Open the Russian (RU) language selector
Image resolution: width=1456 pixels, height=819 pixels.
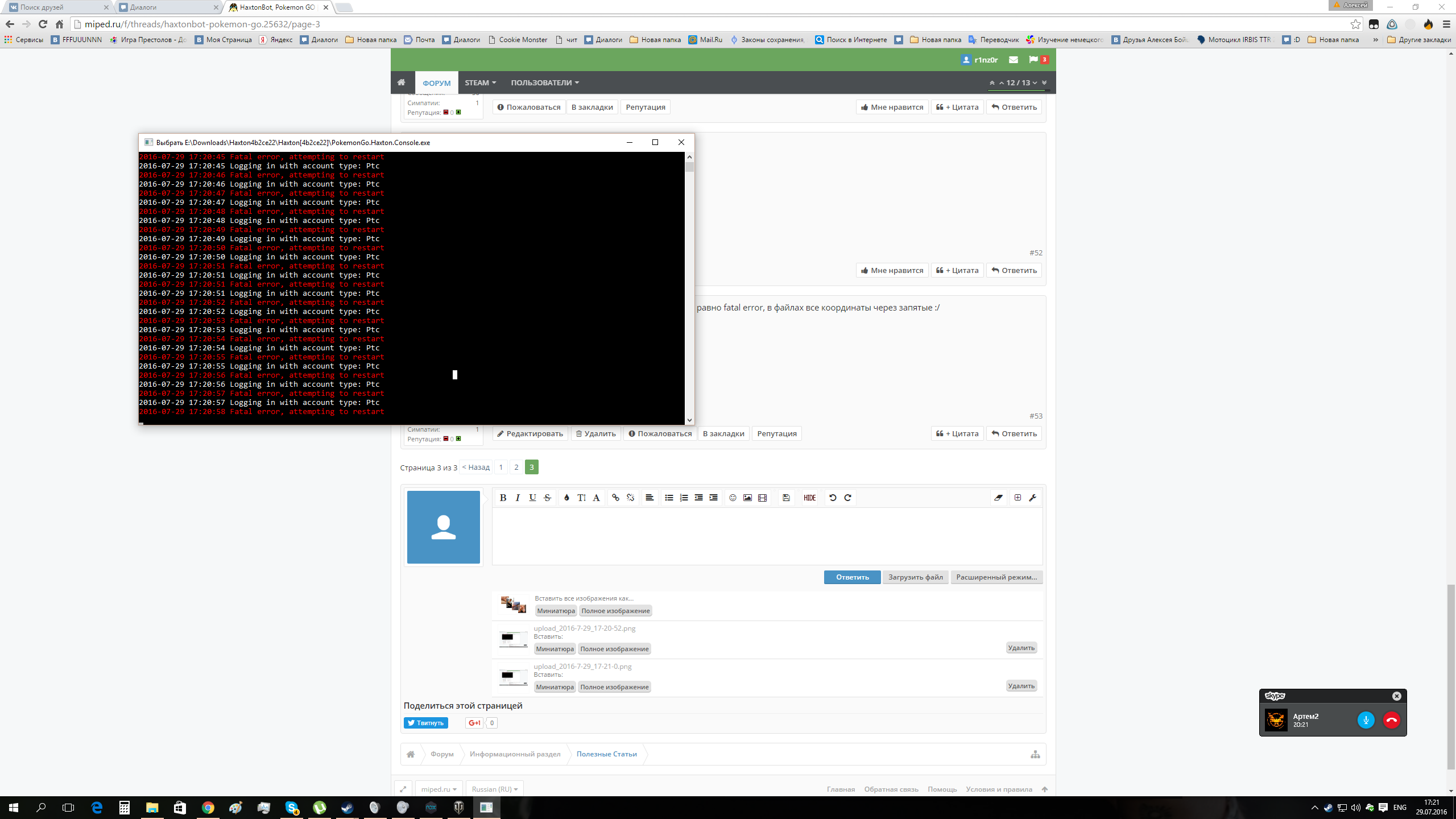click(495, 789)
